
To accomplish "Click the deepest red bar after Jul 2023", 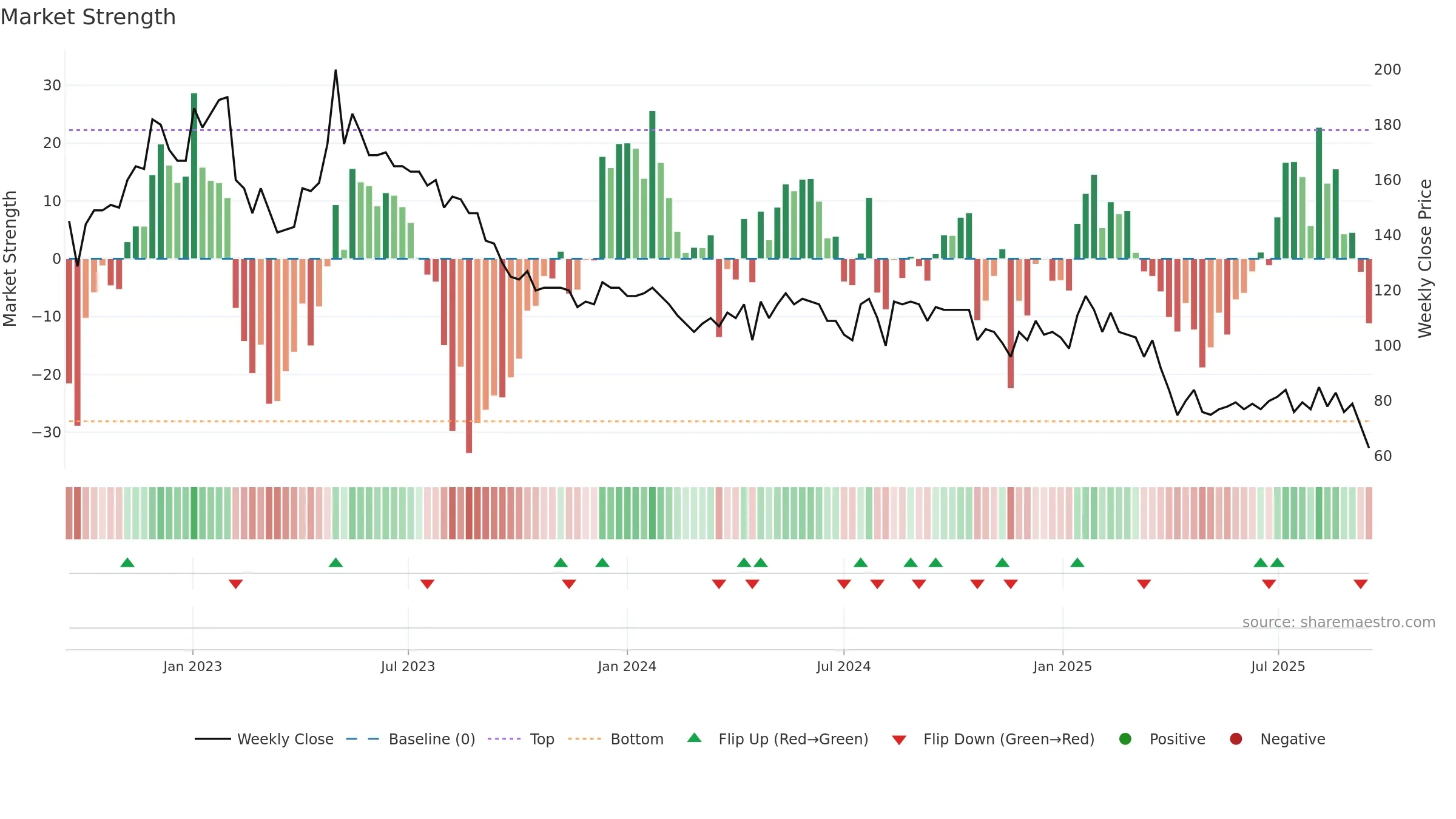I will pyautogui.click(x=469, y=356).
